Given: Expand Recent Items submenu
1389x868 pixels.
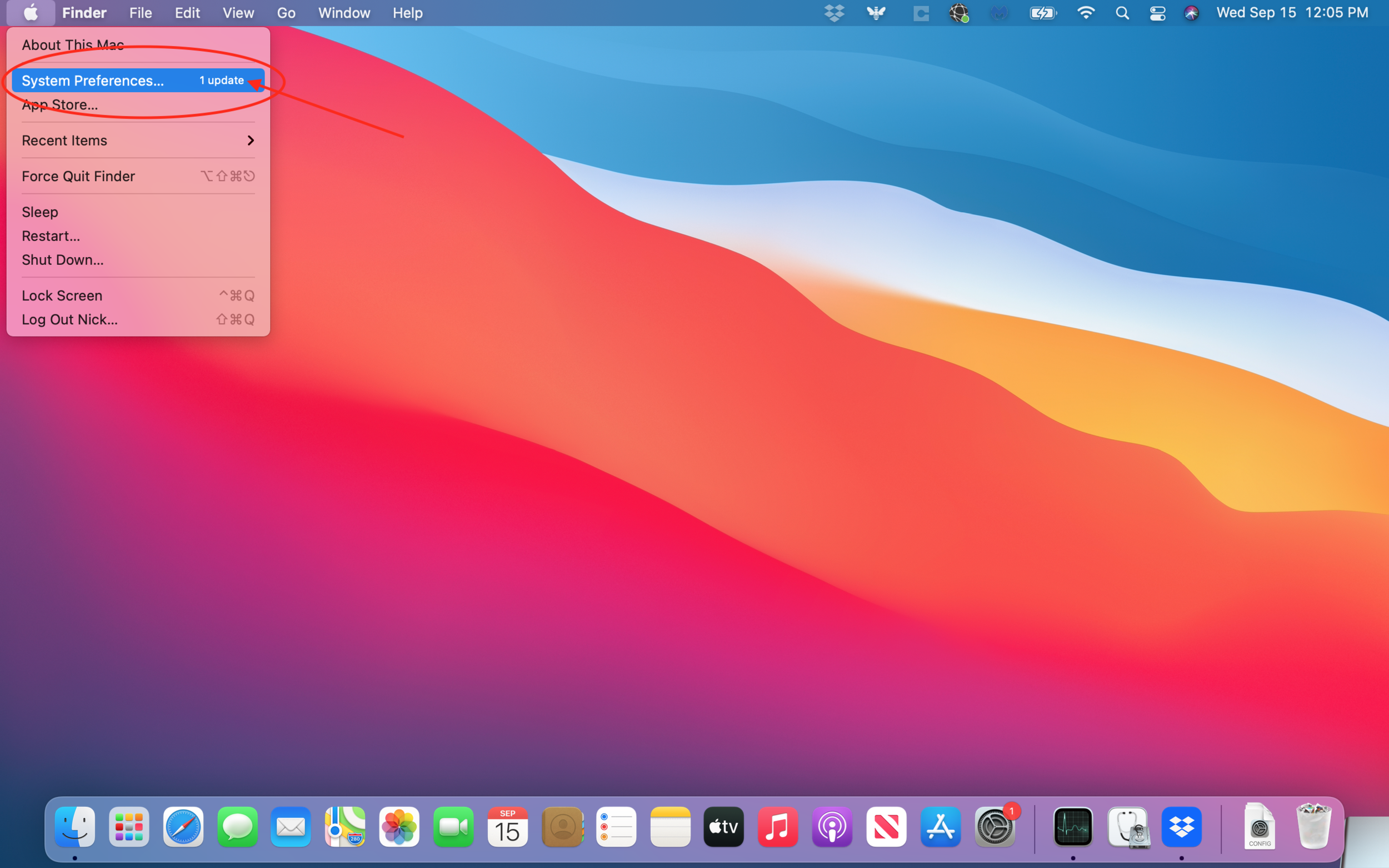Looking at the screenshot, I should pyautogui.click(x=138, y=141).
